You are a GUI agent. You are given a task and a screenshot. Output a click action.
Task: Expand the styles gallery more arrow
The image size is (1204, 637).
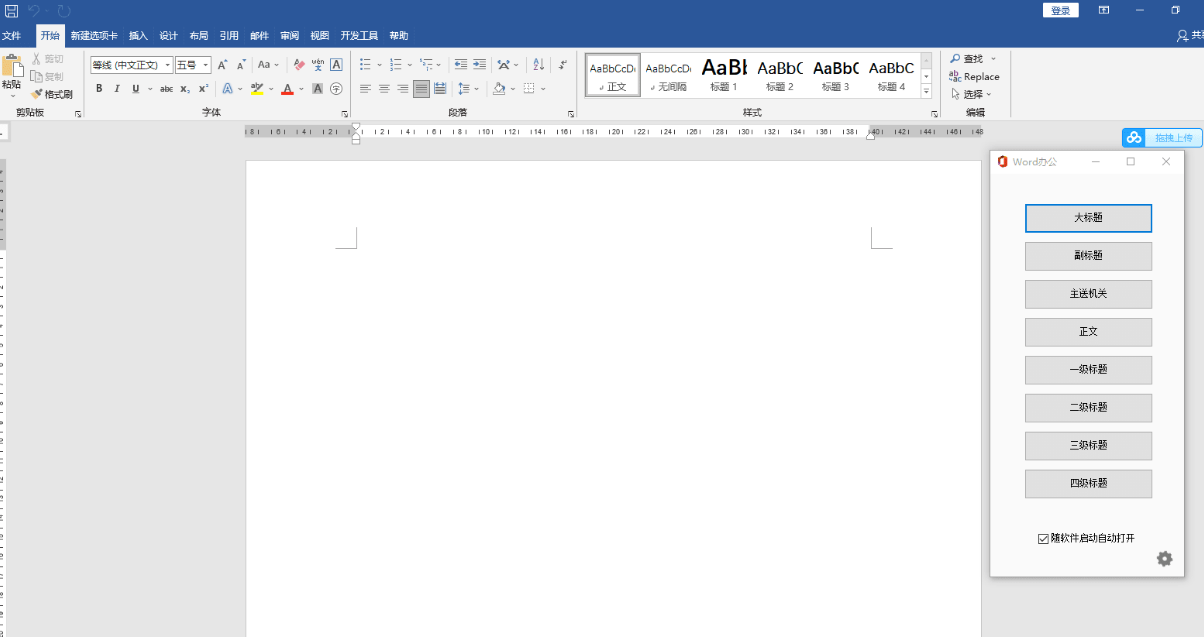point(926,92)
